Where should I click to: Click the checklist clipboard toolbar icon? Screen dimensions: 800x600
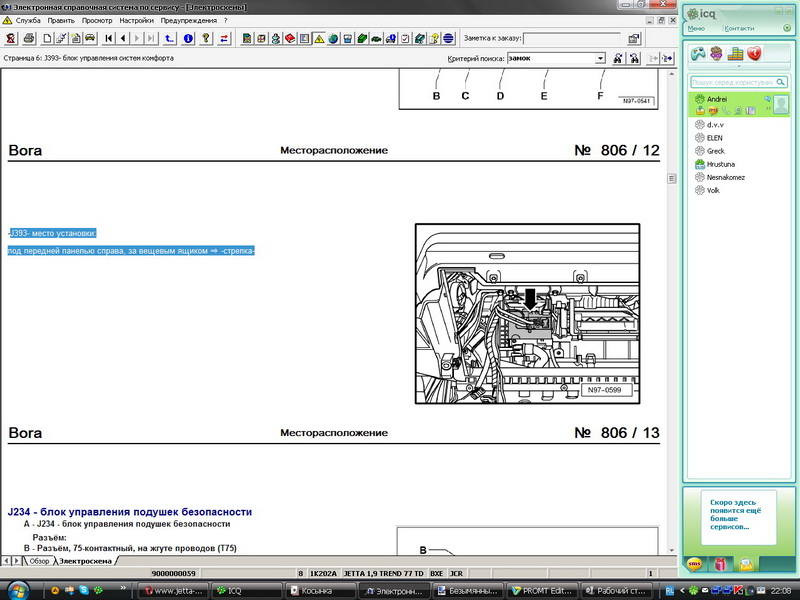(x=405, y=38)
